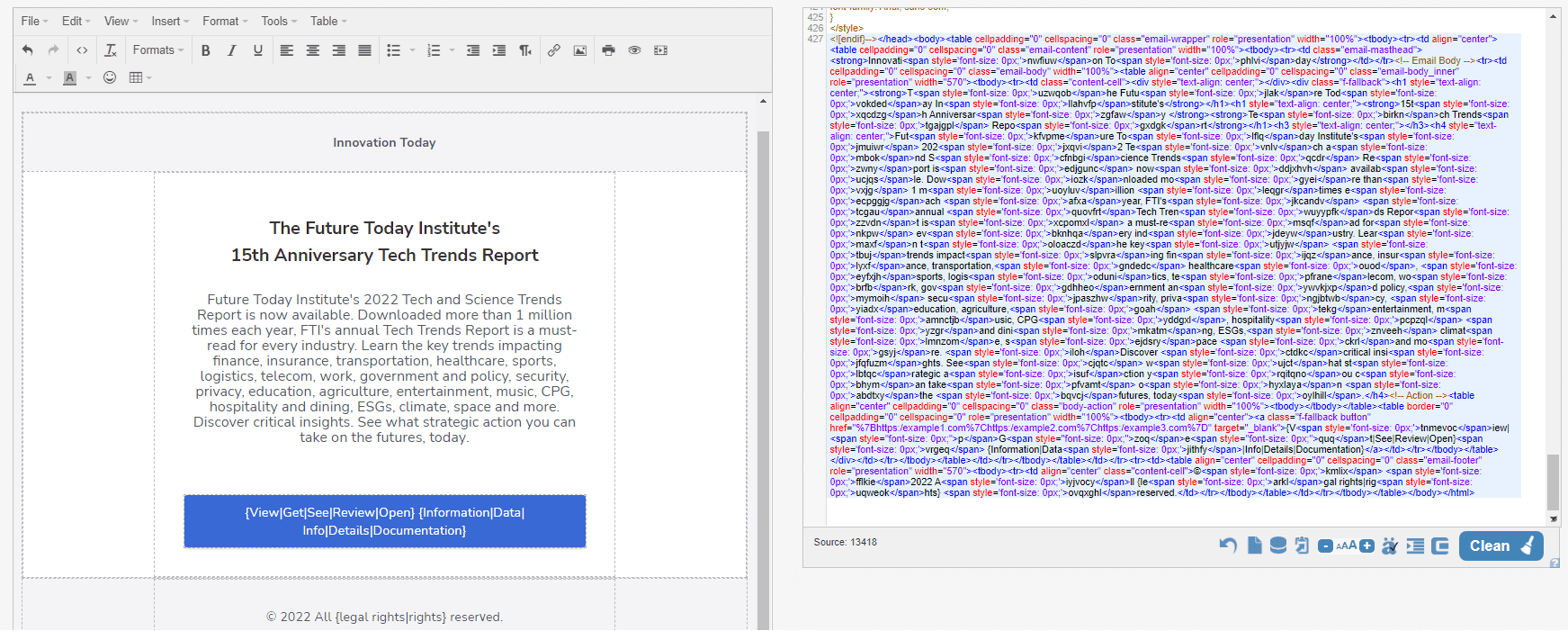Screen dimensions: 1568x631
Task: Click the Clear formatting icon
Action: pos(111,50)
